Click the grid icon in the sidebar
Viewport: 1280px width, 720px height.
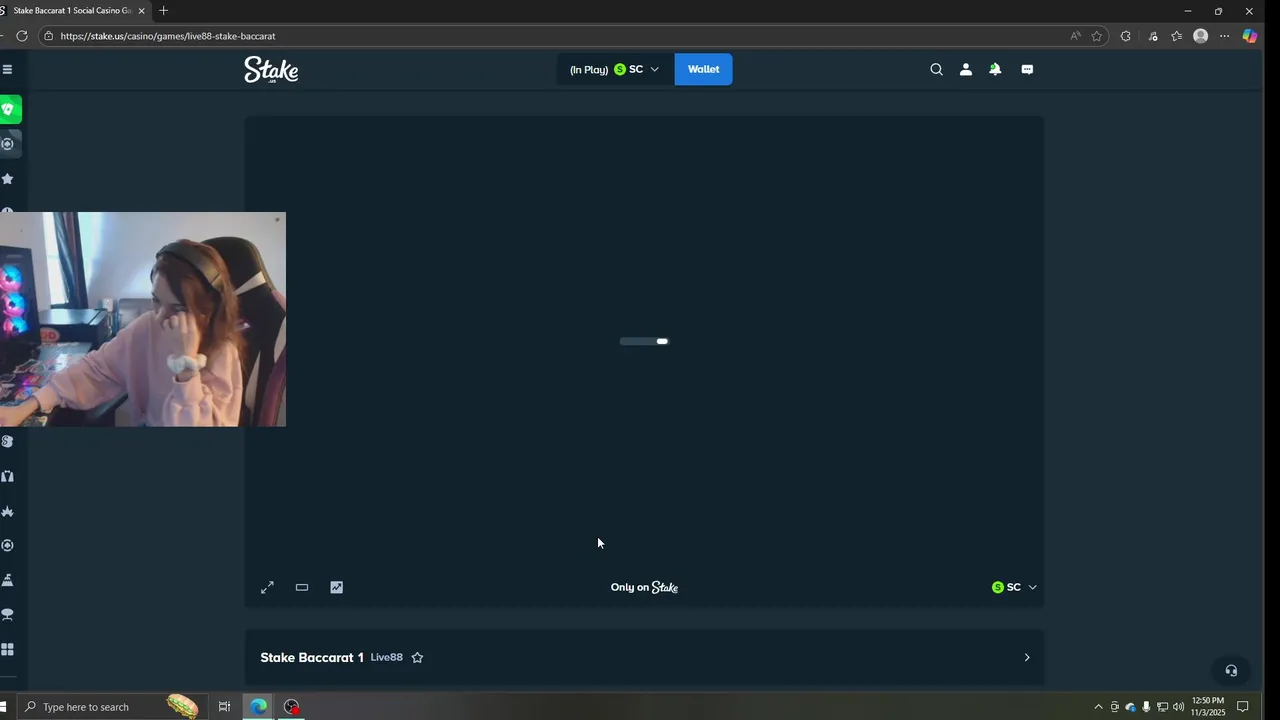tap(7, 649)
